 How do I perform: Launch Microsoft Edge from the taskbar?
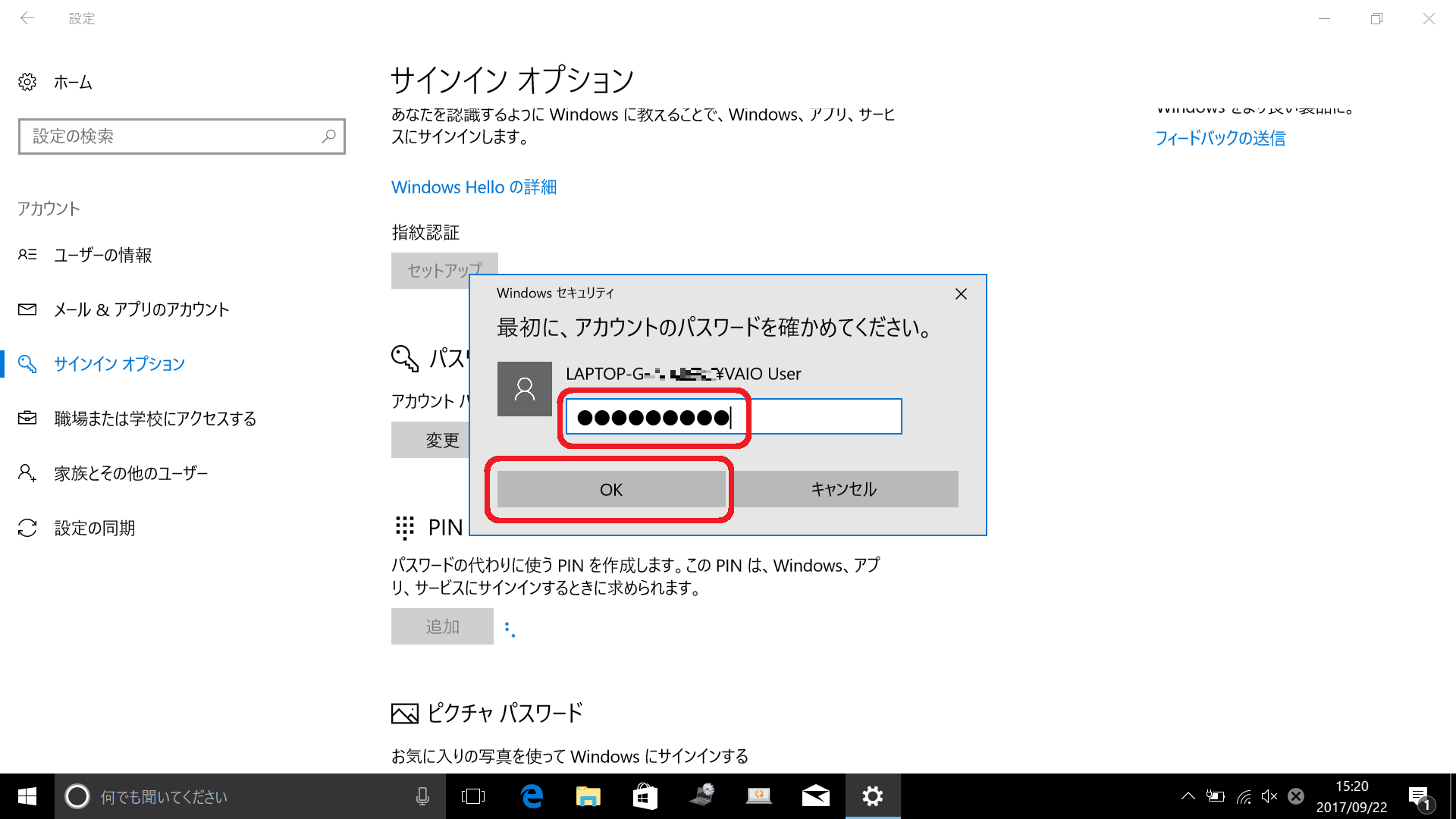click(532, 796)
